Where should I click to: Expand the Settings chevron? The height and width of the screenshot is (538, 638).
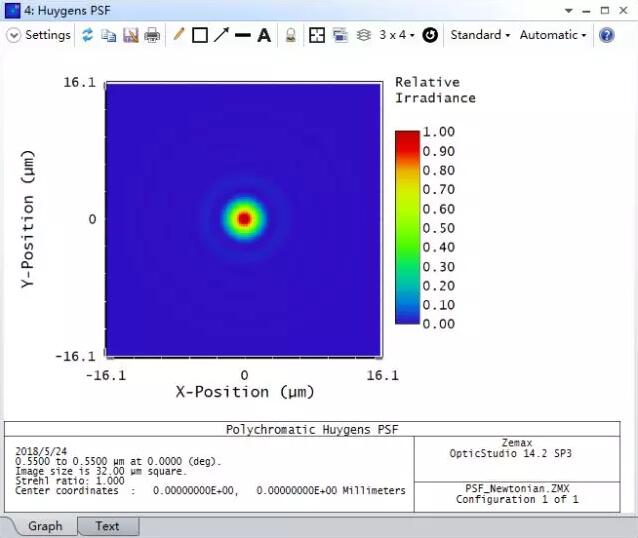(x=14, y=35)
